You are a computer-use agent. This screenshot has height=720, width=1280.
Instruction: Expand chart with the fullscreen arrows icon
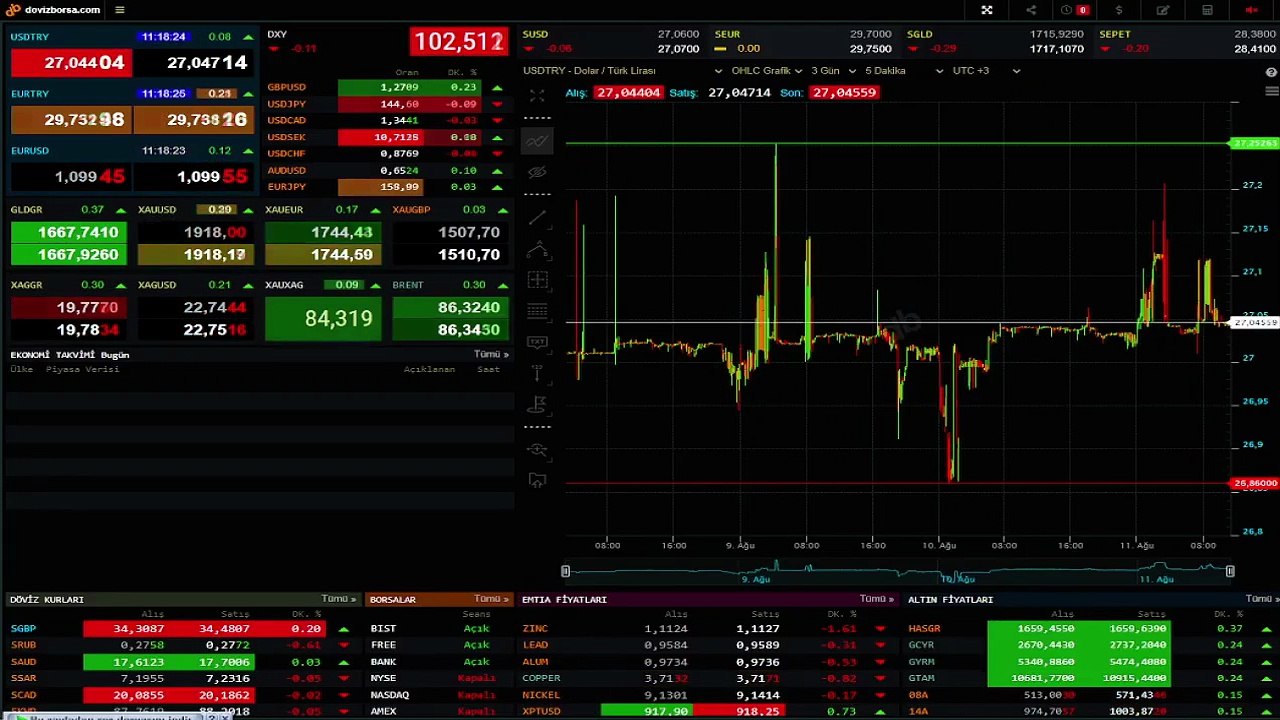tap(537, 96)
